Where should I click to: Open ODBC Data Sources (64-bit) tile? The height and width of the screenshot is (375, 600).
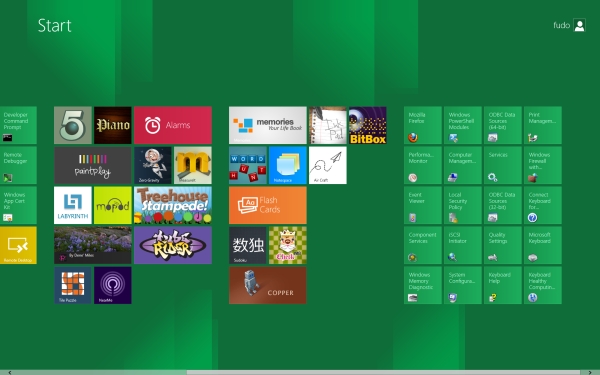[503, 125]
